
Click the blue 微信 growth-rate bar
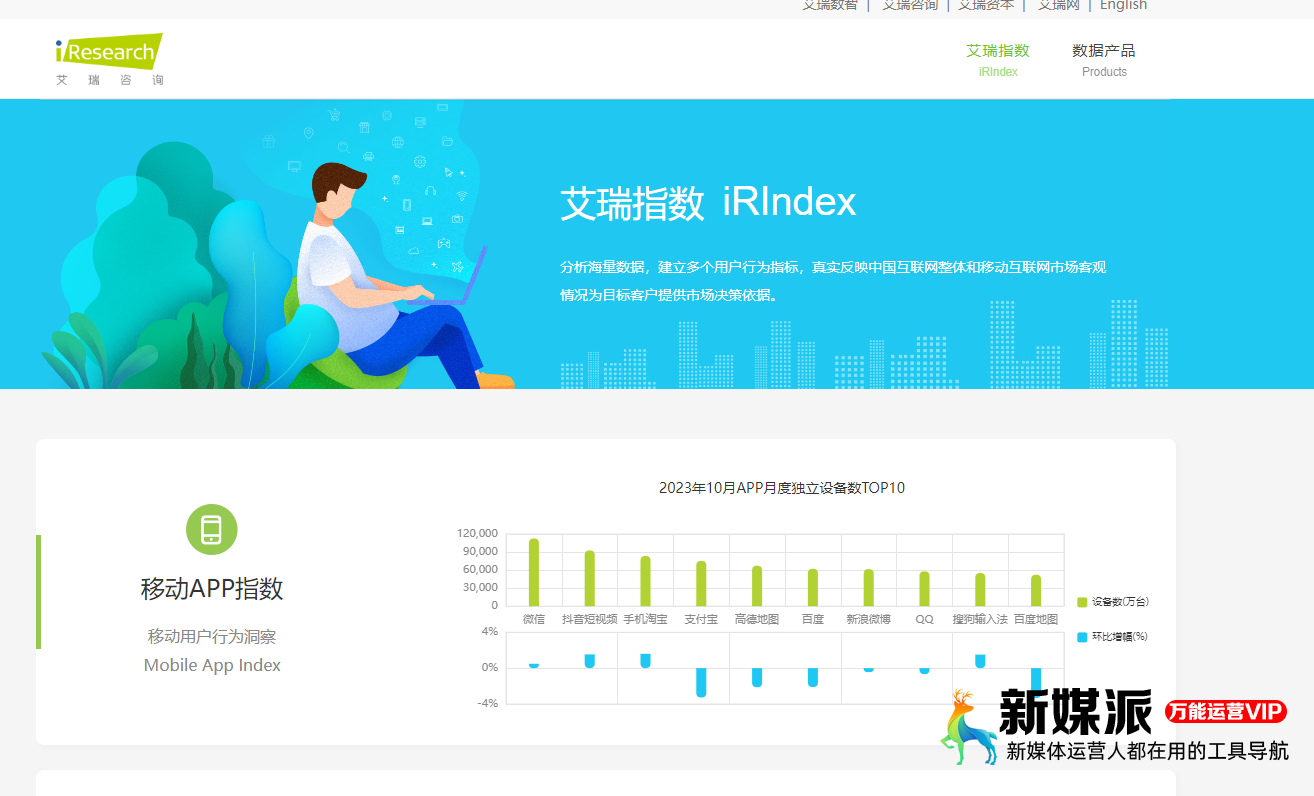(534, 665)
